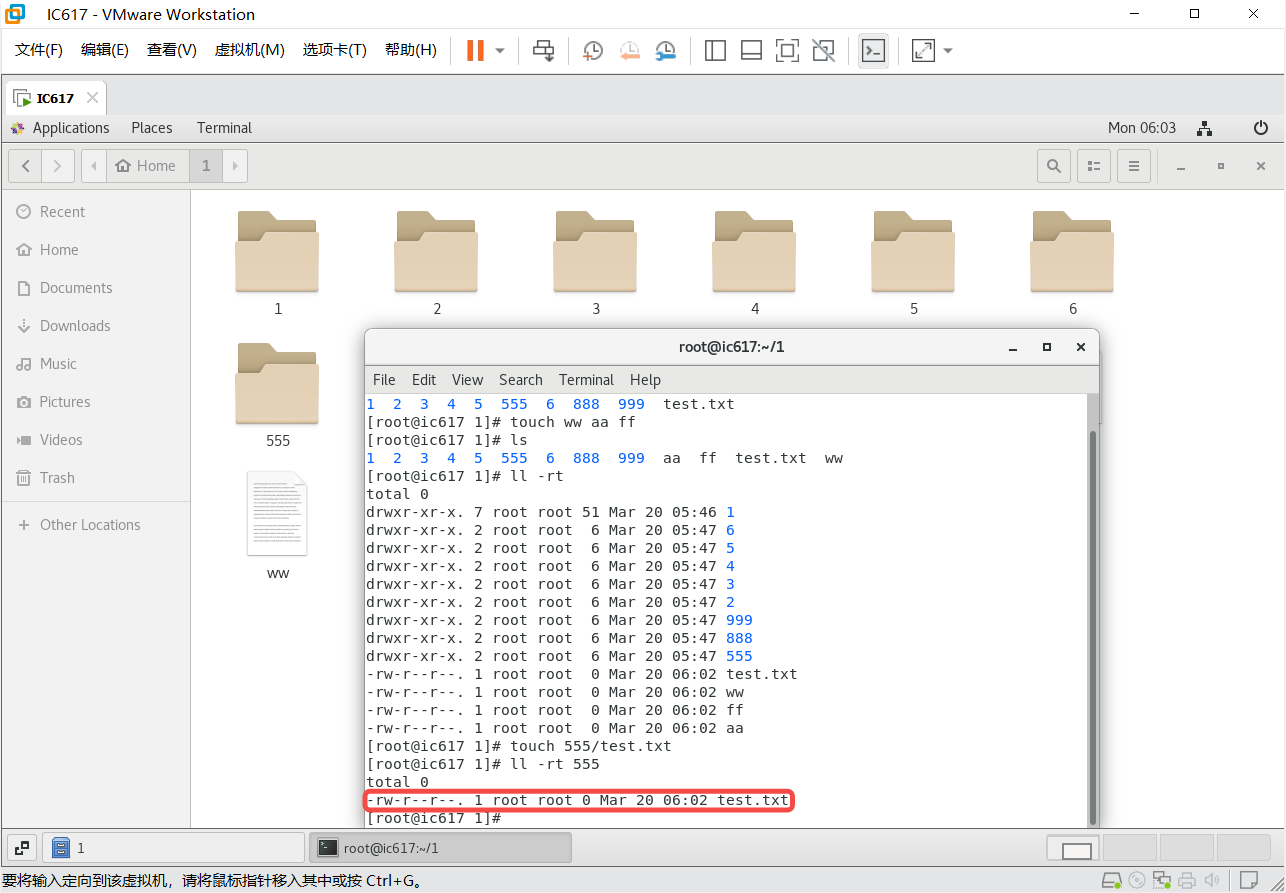
Task: Navigate to Home in the path bar
Action: pyautogui.click(x=146, y=166)
